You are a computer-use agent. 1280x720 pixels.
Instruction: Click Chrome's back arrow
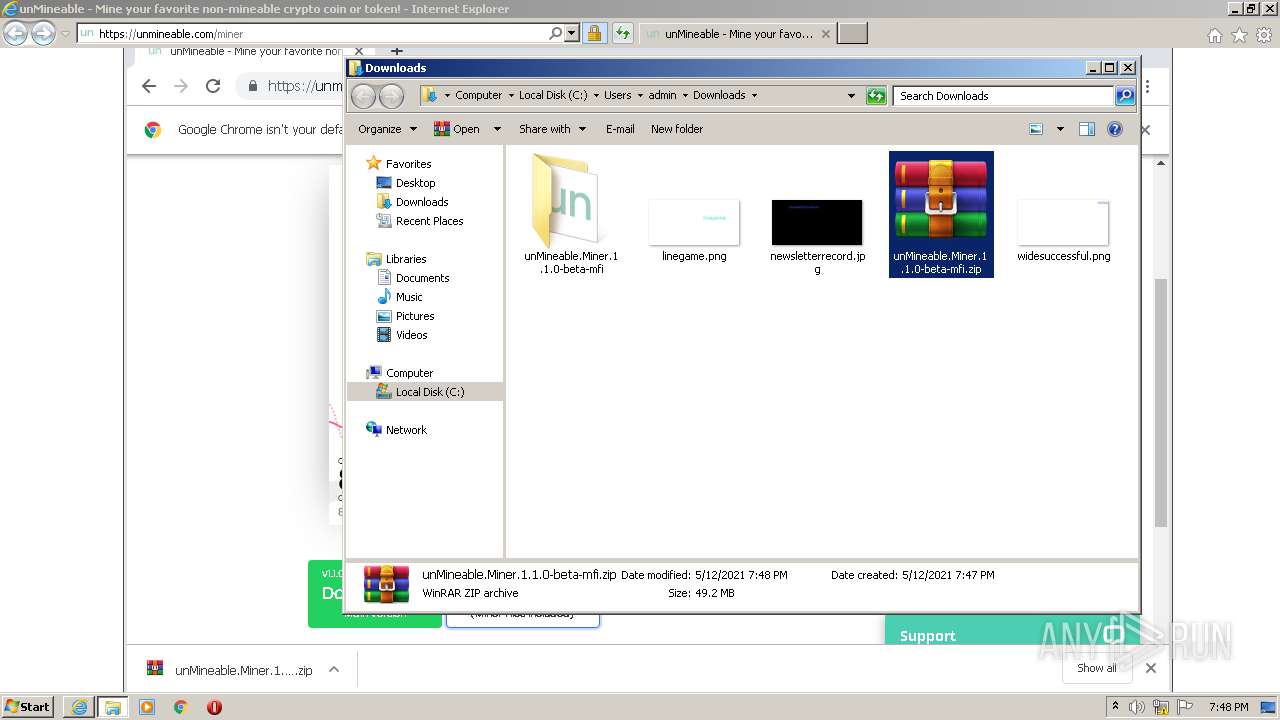(149, 86)
